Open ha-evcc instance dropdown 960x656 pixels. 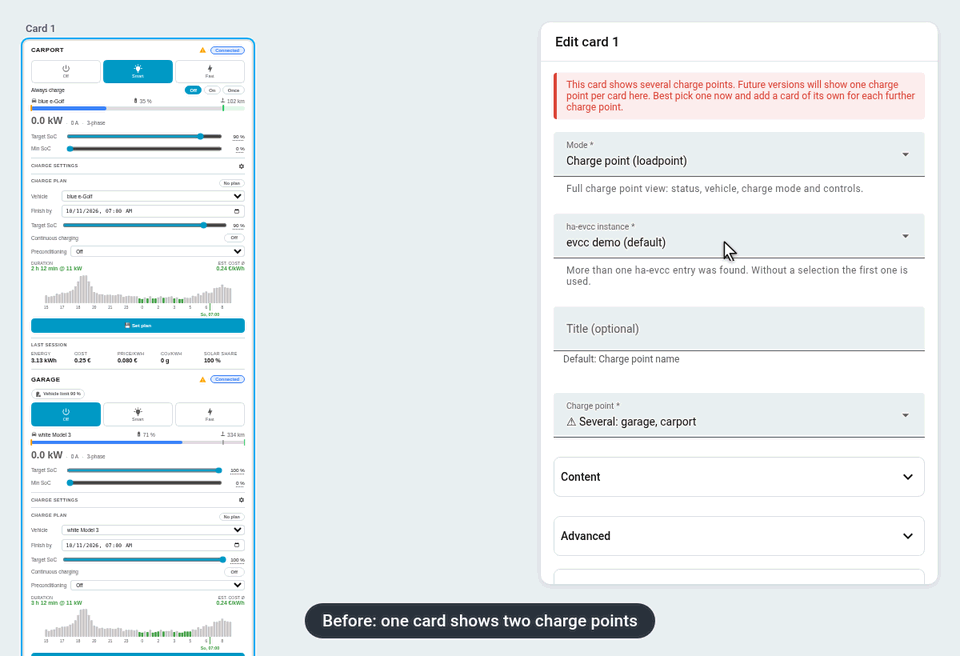tap(739, 236)
